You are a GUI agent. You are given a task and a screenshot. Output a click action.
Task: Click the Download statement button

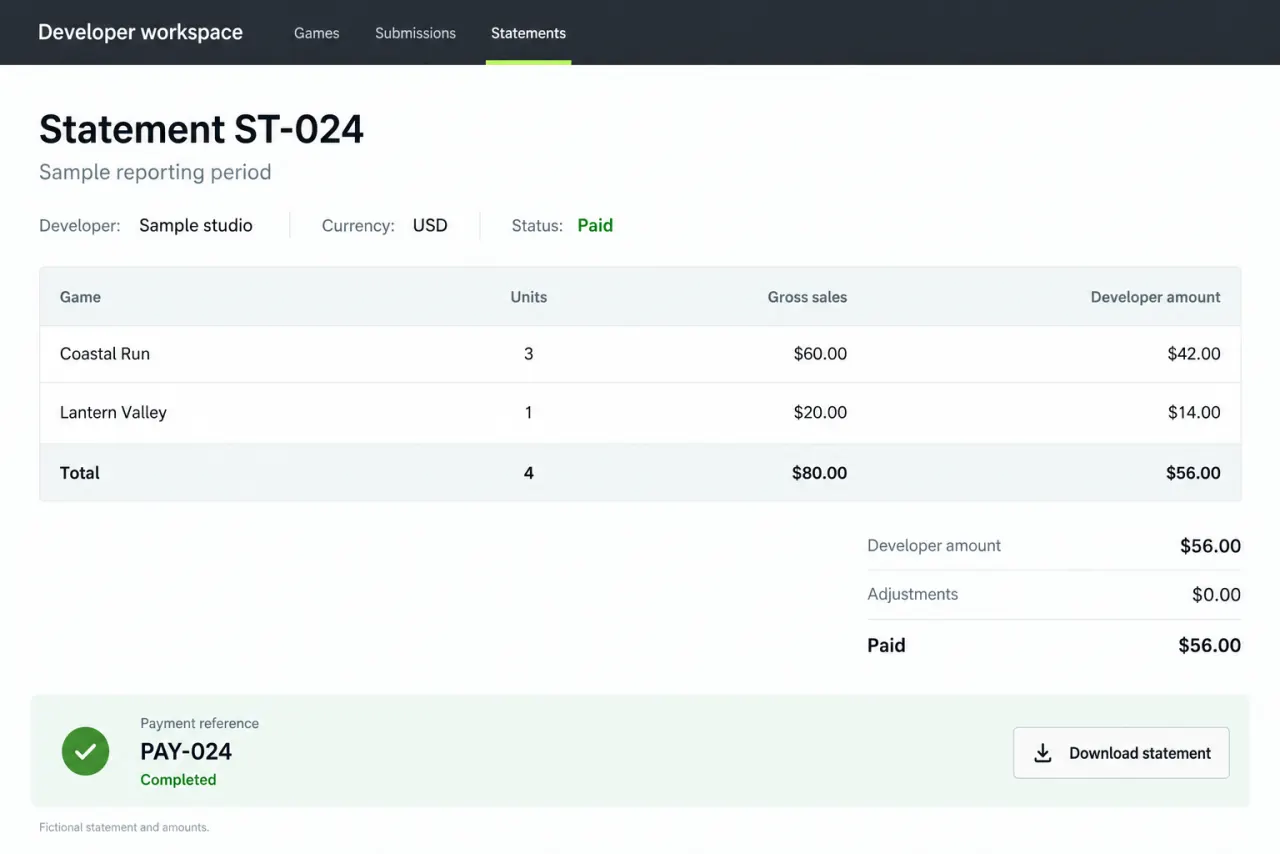pyautogui.click(x=1121, y=753)
